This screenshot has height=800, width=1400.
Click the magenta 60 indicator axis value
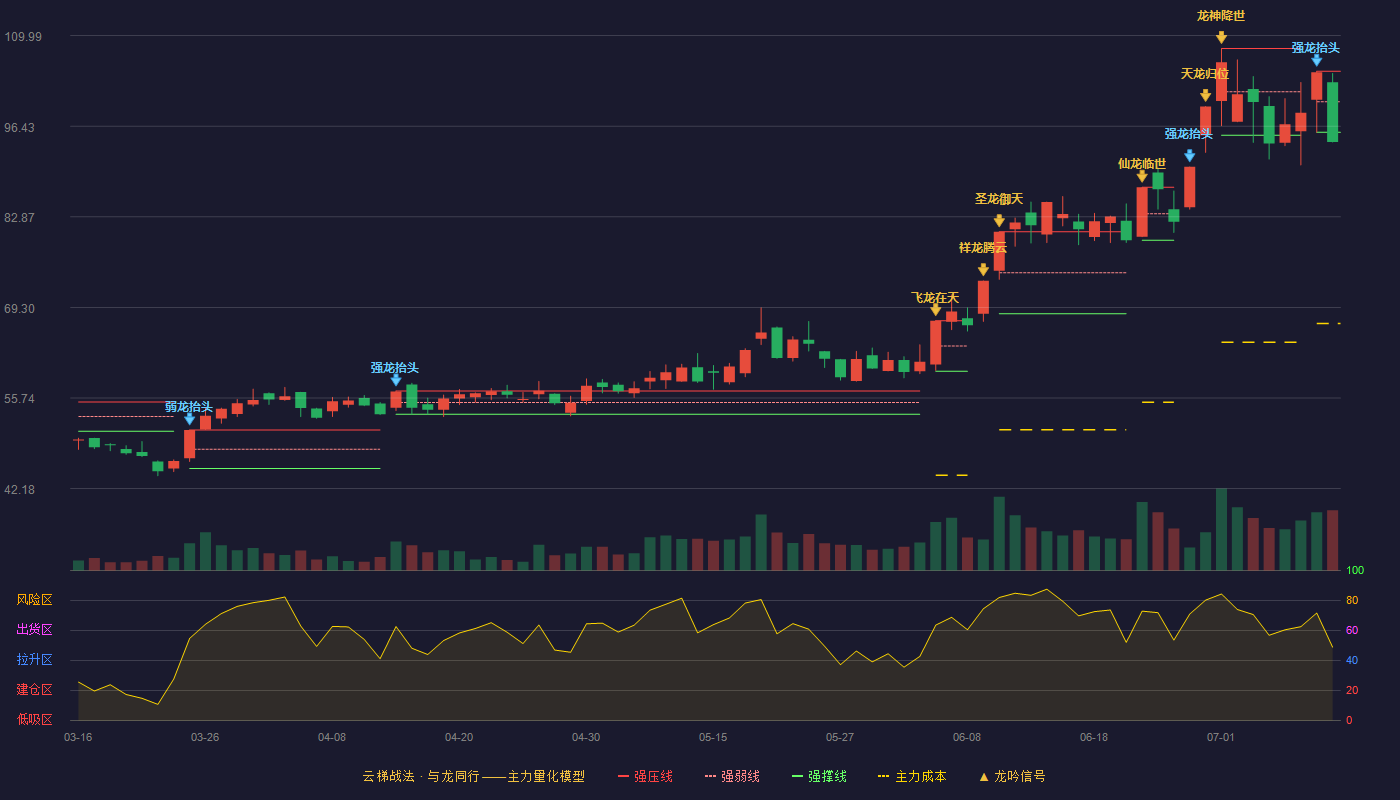(x=1352, y=631)
